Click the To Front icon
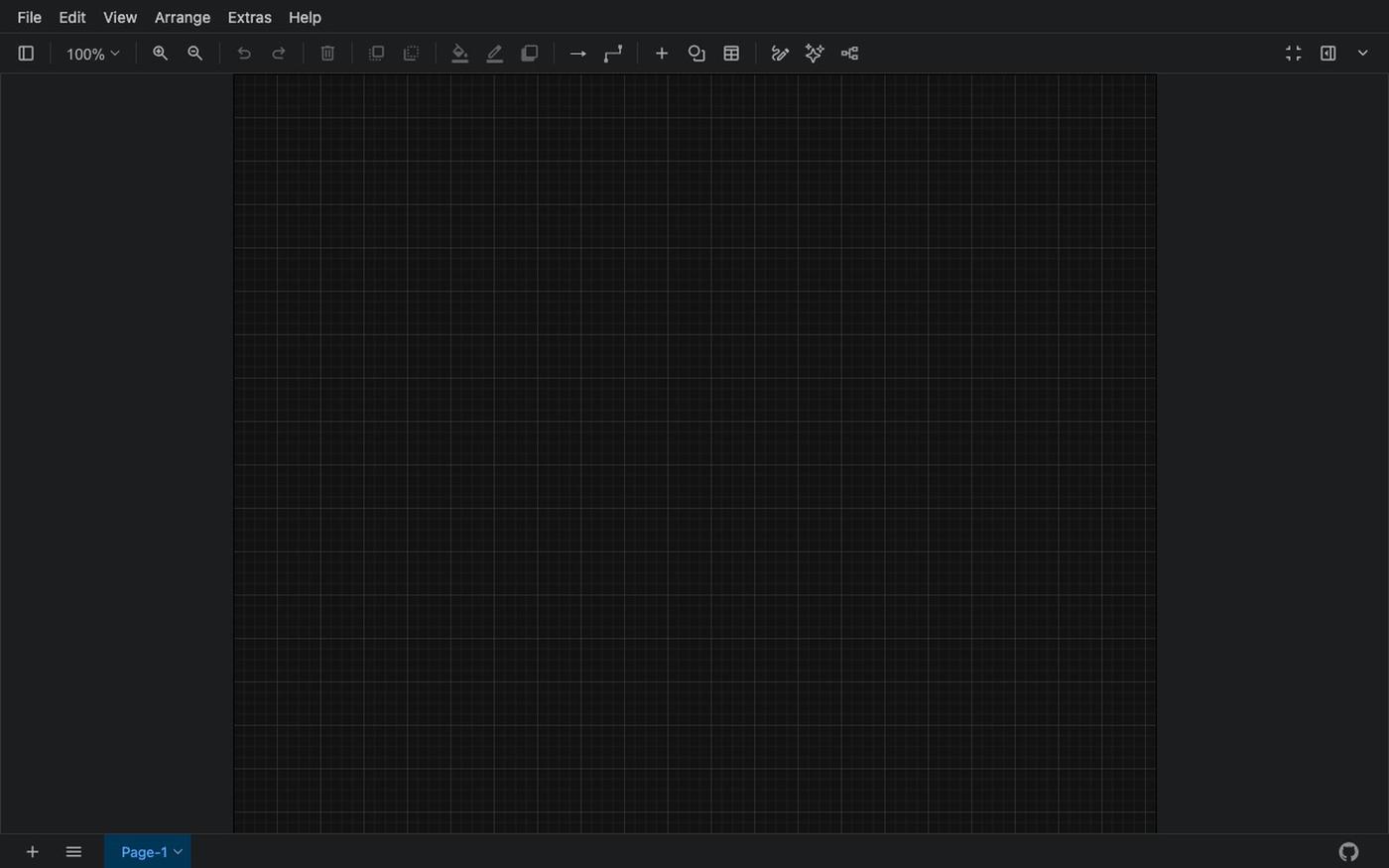1389x868 pixels. coord(376,54)
